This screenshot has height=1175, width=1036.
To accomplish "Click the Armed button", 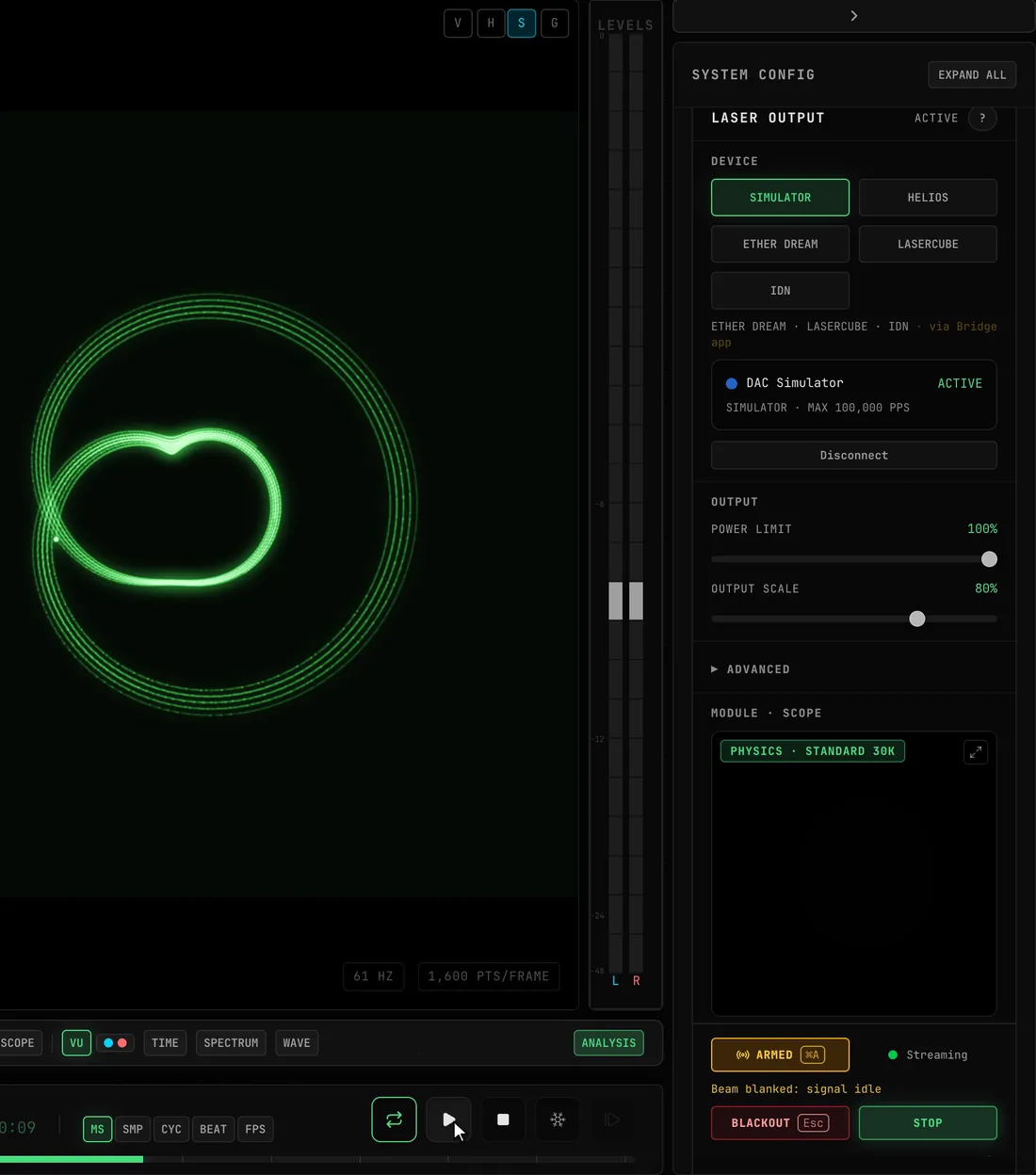I will pyautogui.click(x=780, y=1054).
